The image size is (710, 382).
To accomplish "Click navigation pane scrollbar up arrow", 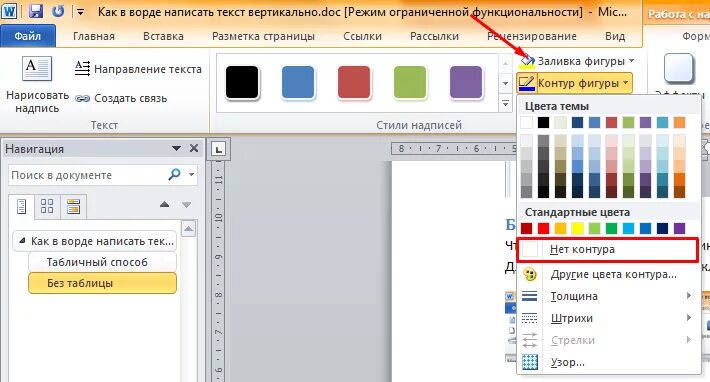I will coord(188,229).
